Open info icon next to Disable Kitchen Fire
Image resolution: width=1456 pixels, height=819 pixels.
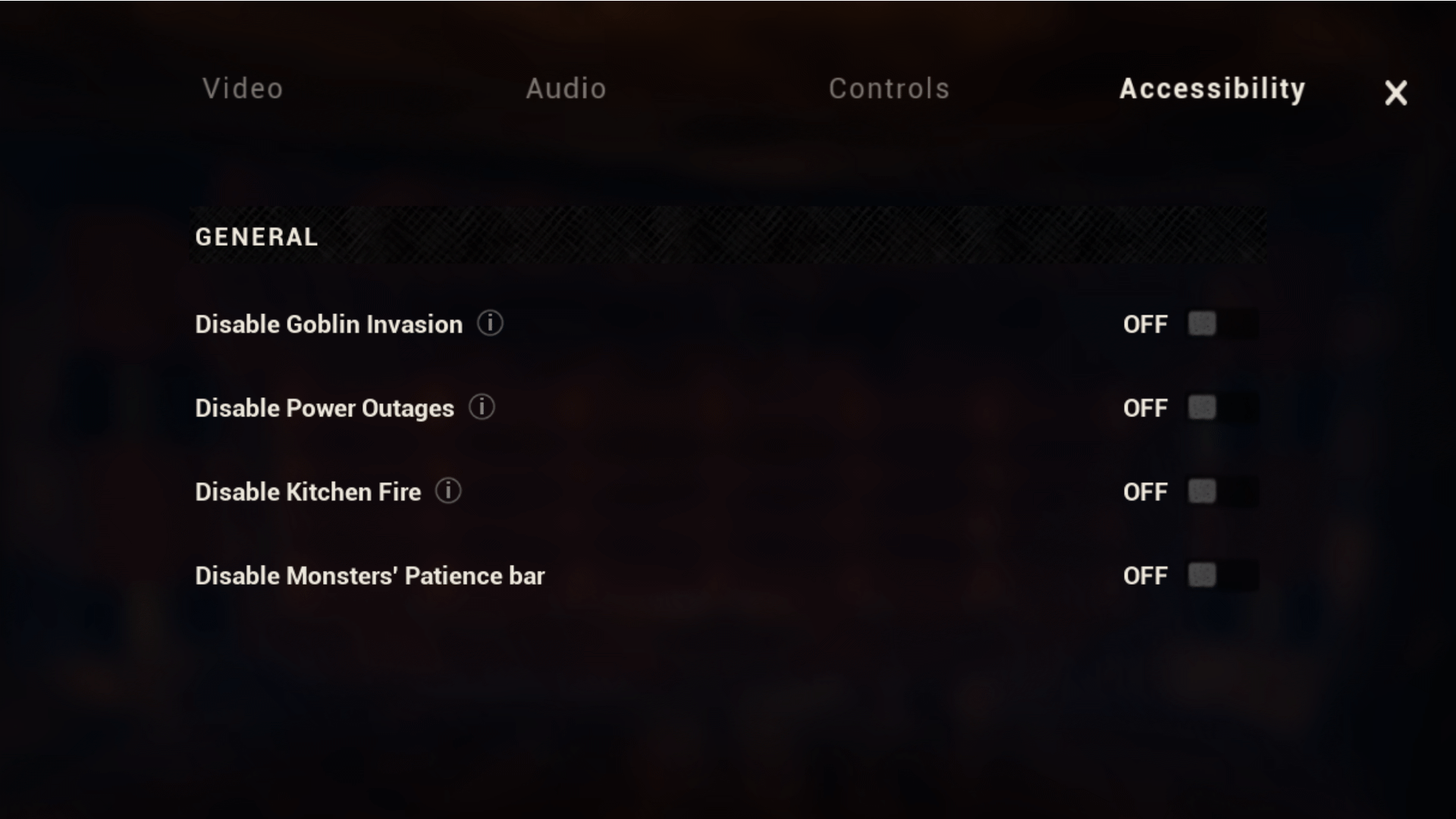[448, 491]
